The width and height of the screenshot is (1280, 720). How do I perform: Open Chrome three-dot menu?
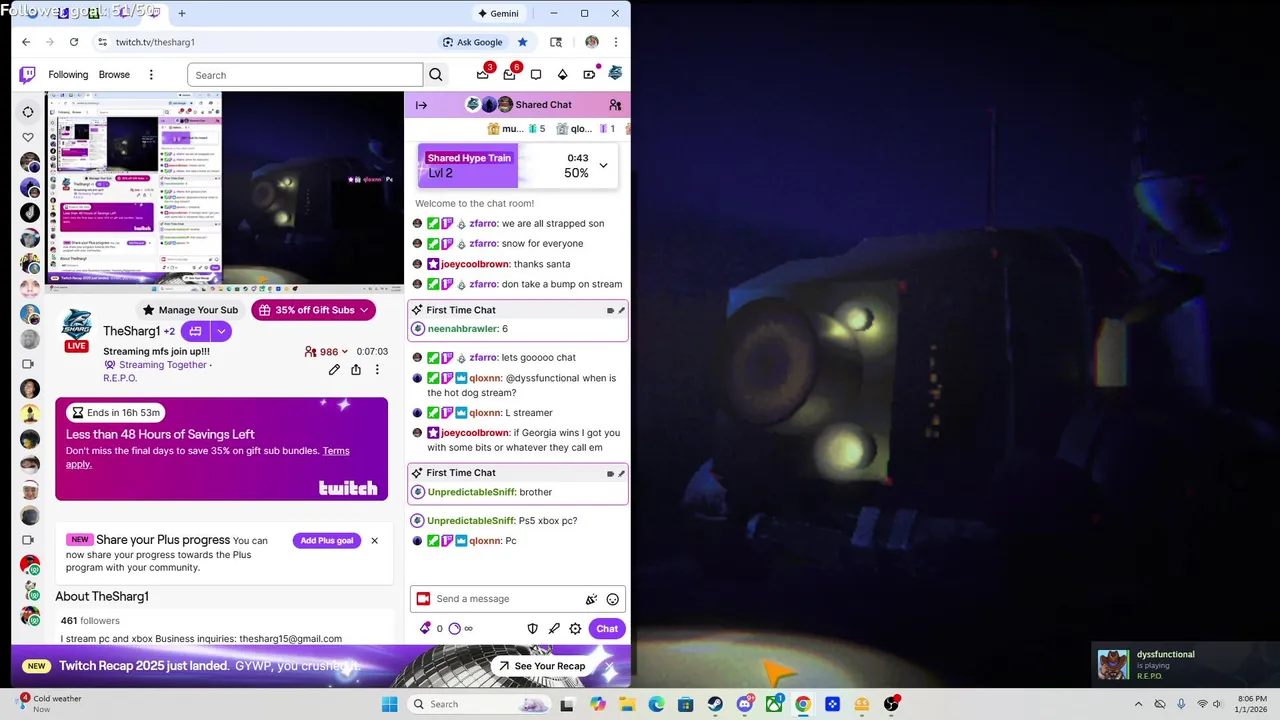(x=616, y=42)
